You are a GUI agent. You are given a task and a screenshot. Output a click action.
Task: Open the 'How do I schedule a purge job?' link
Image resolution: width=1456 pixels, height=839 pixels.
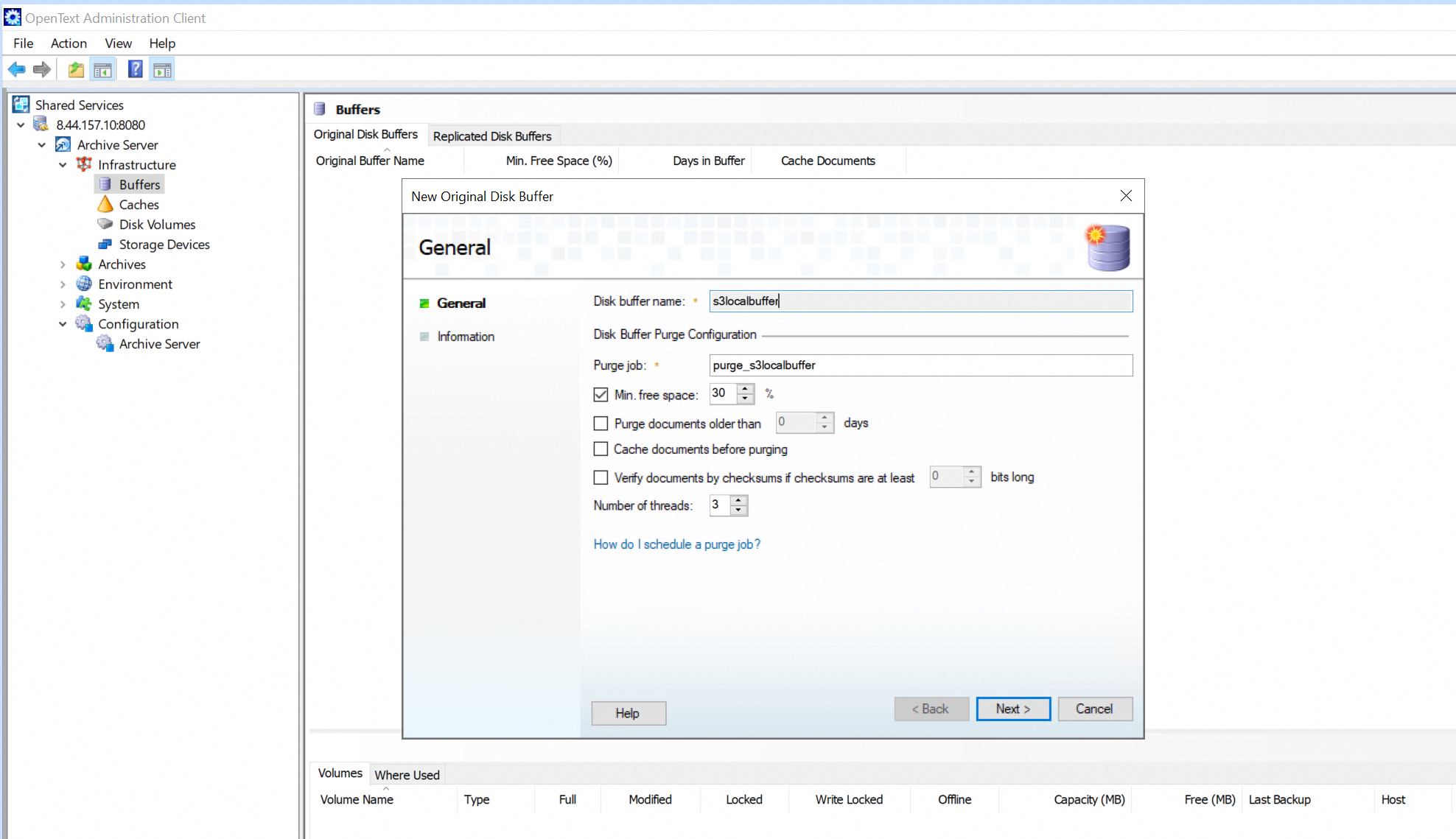click(x=676, y=544)
